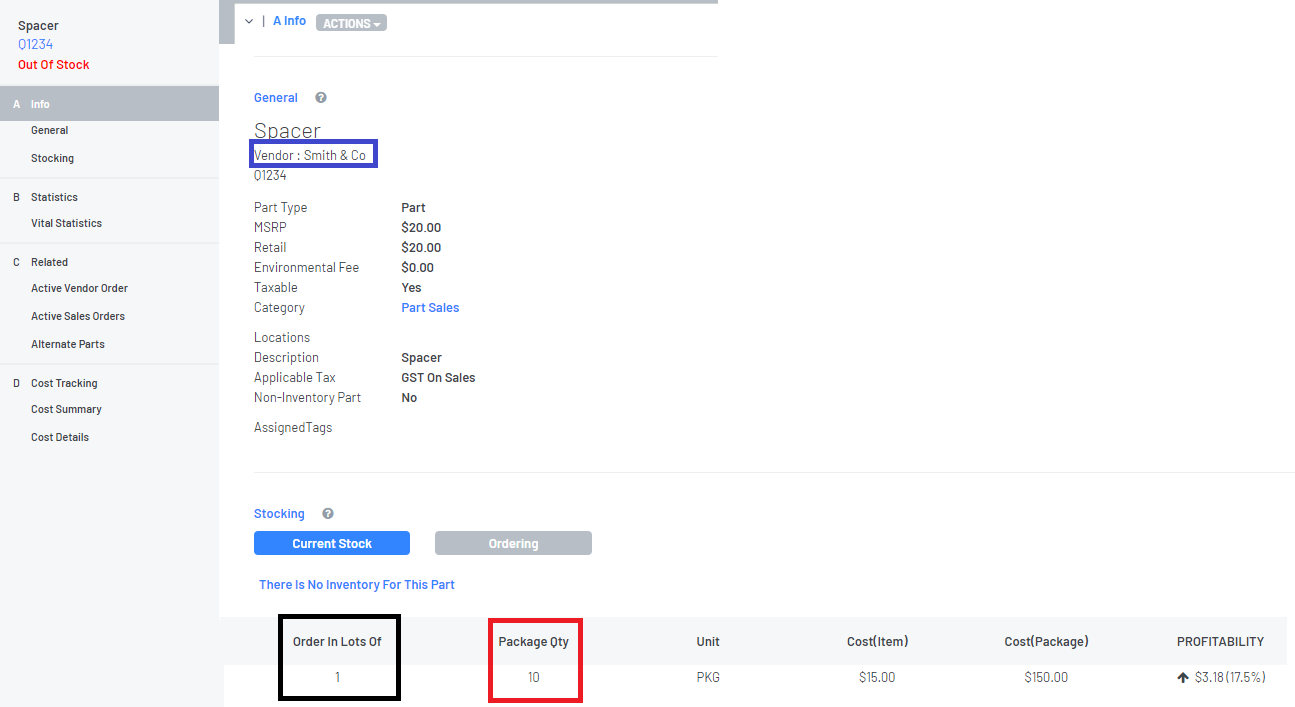Click the Environmental Fee $0.00 value
The height and width of the screenshot is (707, 1295).
pos(418,268)
